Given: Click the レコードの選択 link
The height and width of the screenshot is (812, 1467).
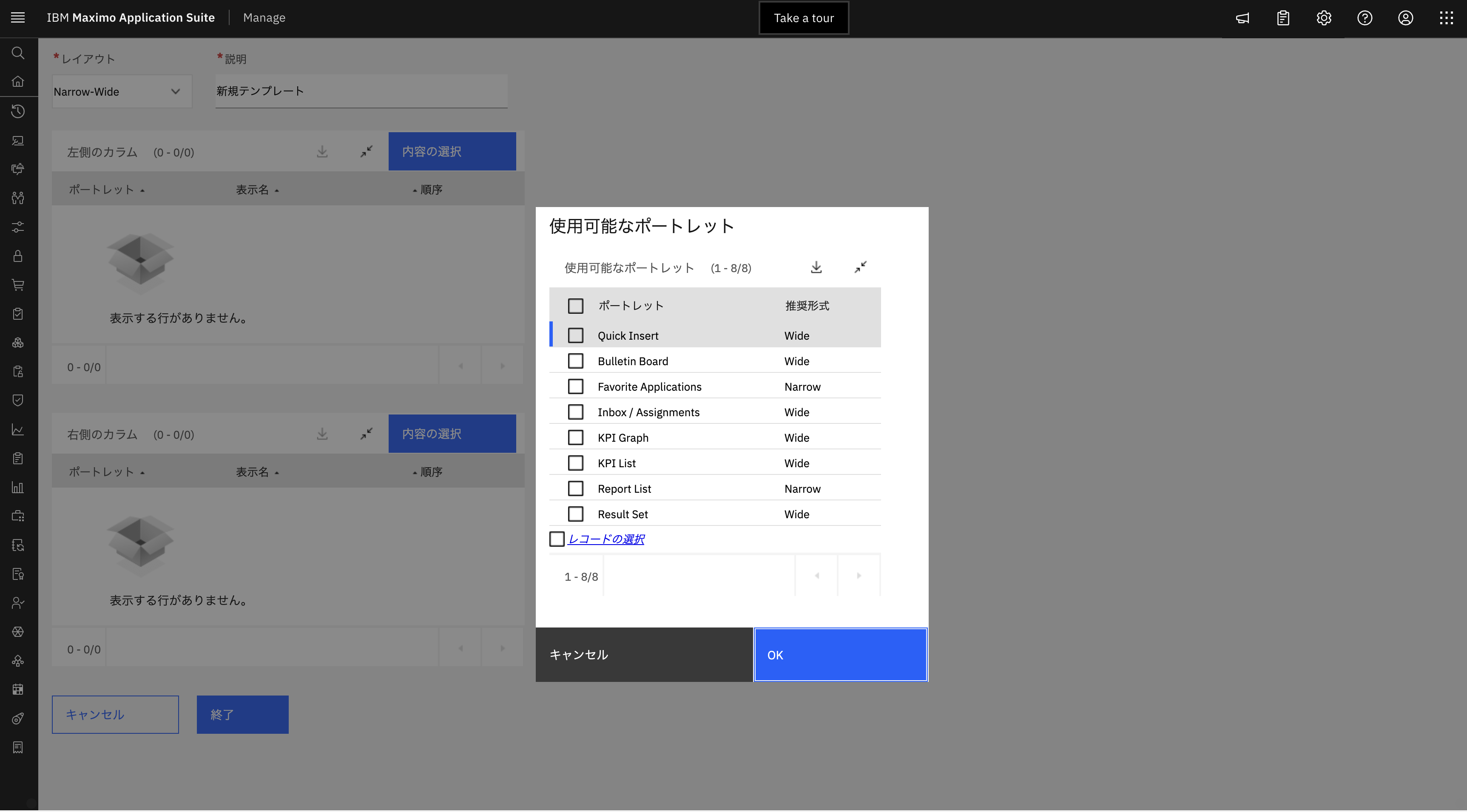Looking at the screenshot, I should [x=606, y=539].
